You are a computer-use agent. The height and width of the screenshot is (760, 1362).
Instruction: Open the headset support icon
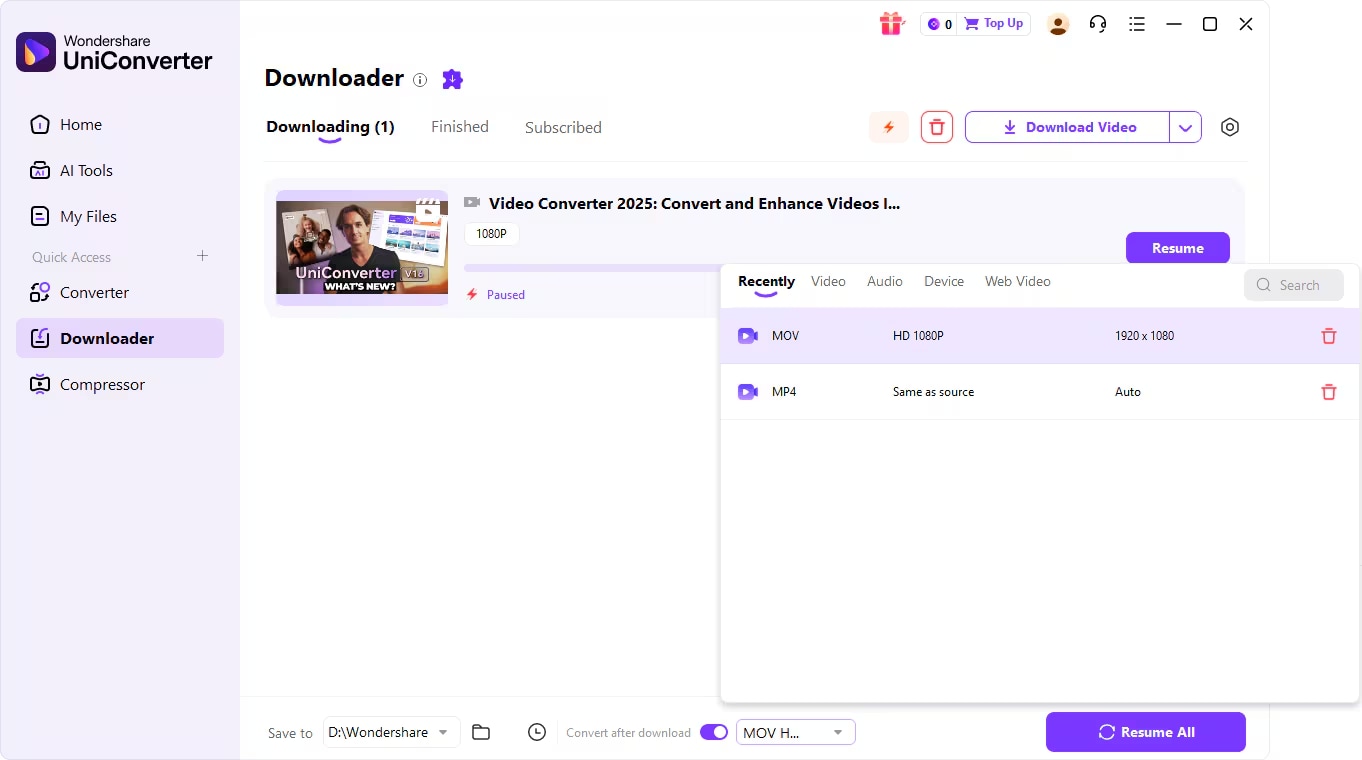pyautogui.click(x=1098, y=24)
